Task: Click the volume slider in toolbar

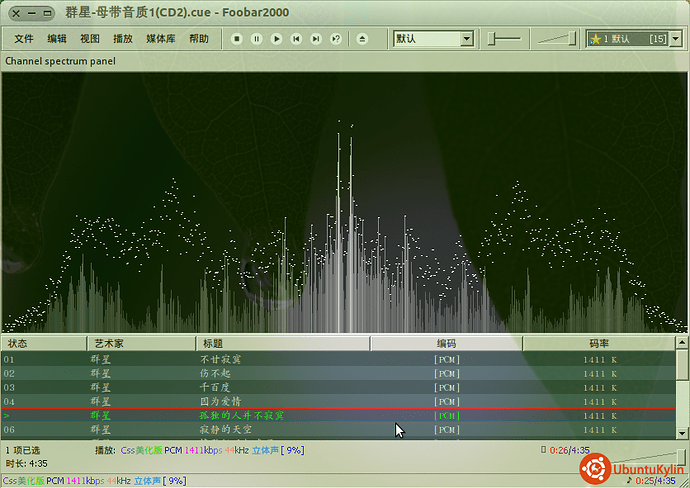Action: [x=557, y=39]
